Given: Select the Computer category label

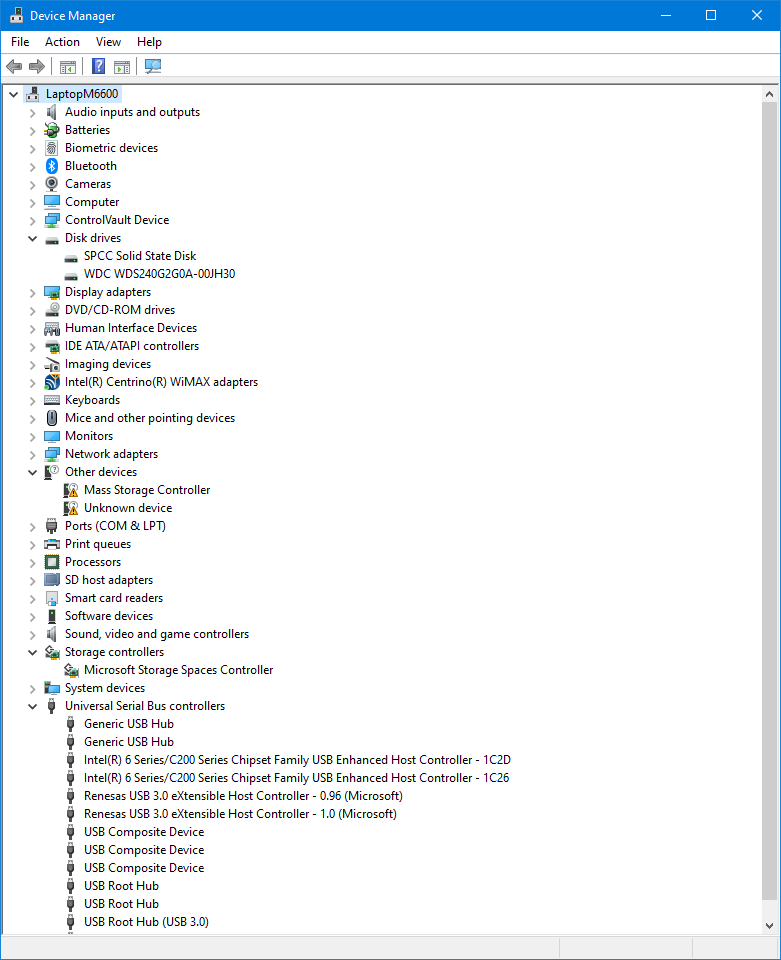Looking at the screenshot, I should 92,202.
